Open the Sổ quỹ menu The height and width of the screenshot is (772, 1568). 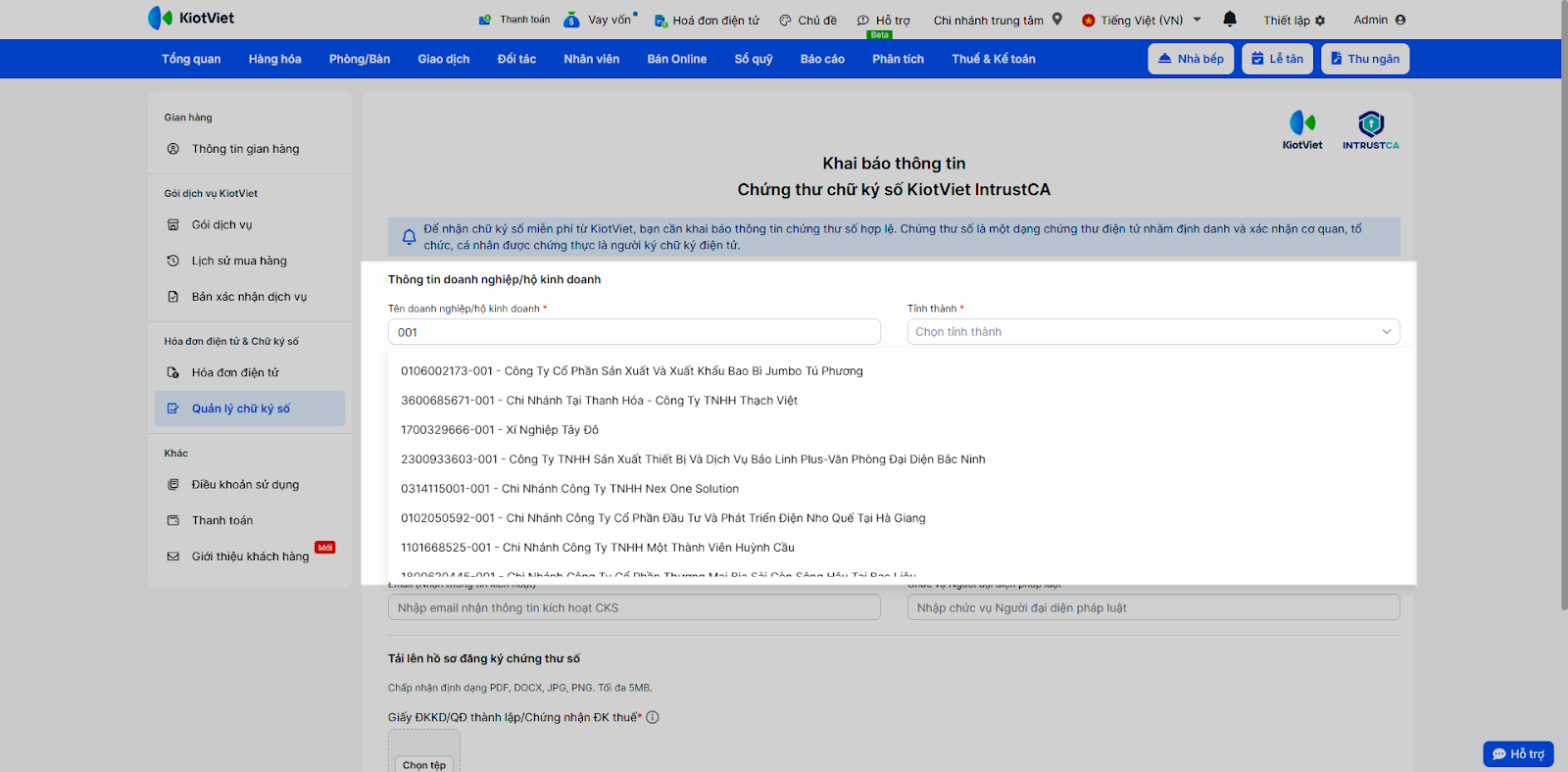tap(754, 59)
